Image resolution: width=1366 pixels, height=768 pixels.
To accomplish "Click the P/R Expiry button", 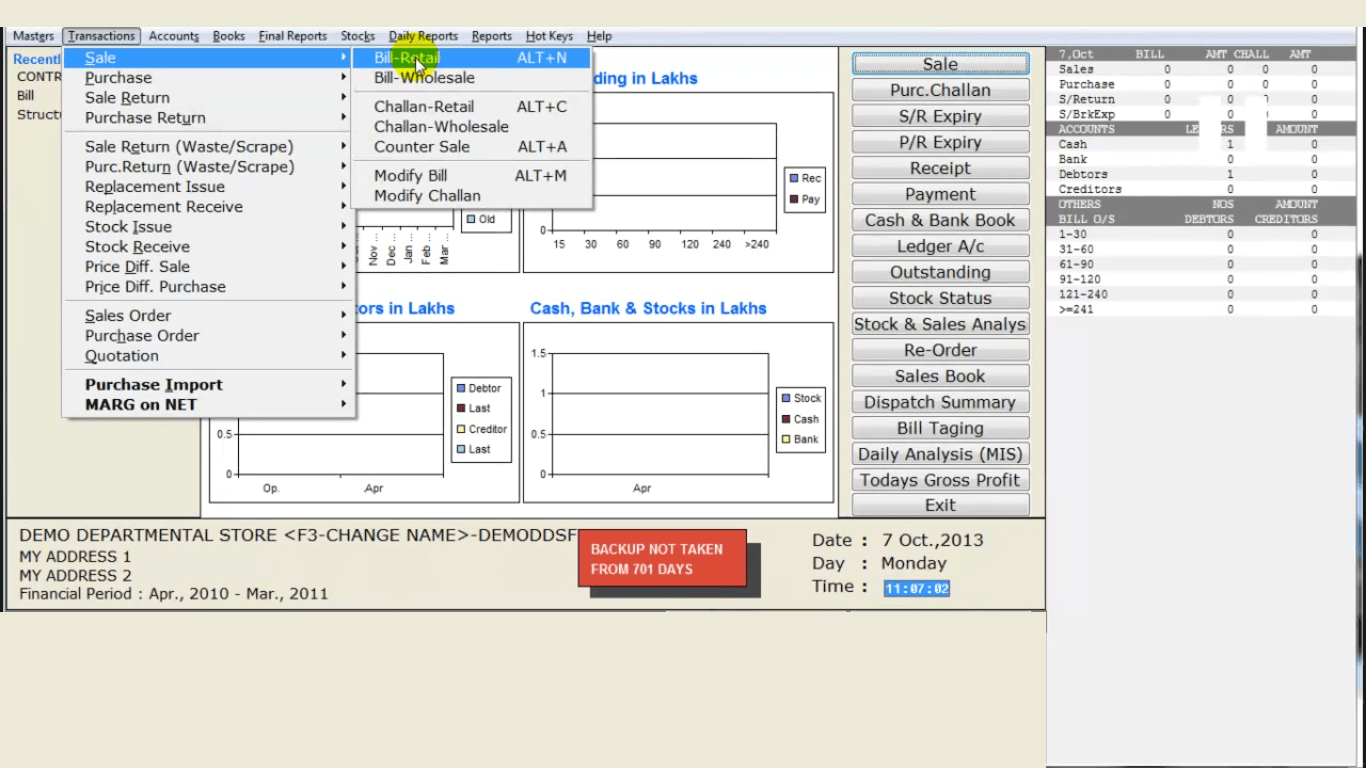I will click(940, 142).
